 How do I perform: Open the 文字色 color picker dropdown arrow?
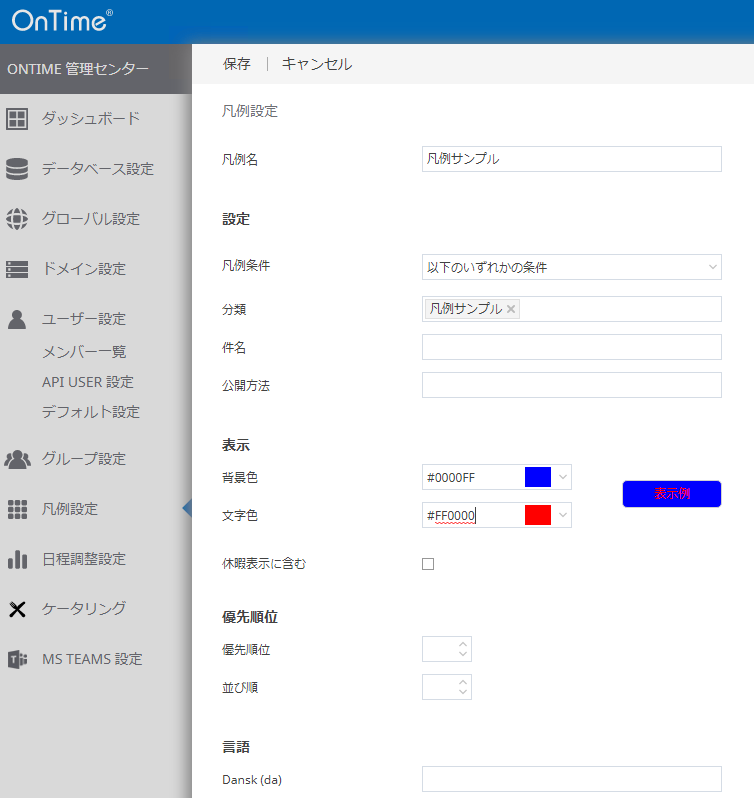(563, 515)
